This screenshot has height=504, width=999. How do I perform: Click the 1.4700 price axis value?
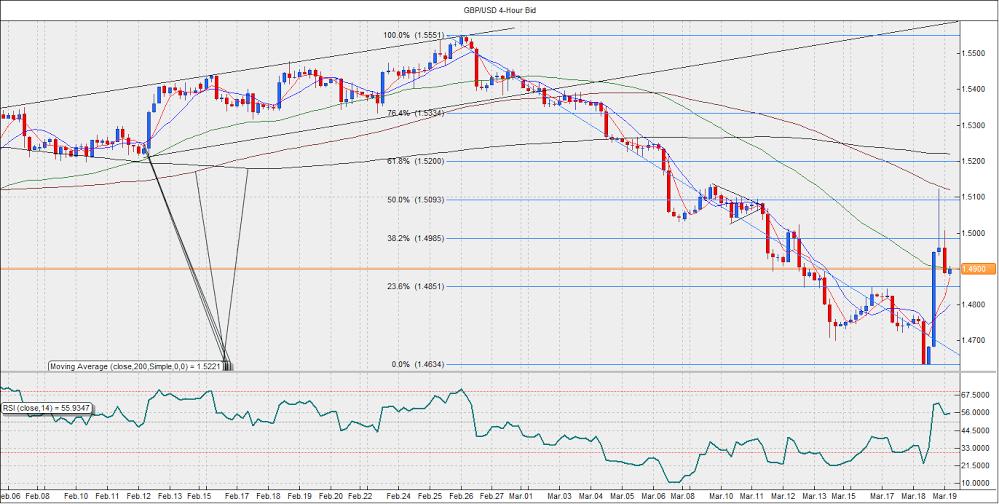[x=975, y=341]
